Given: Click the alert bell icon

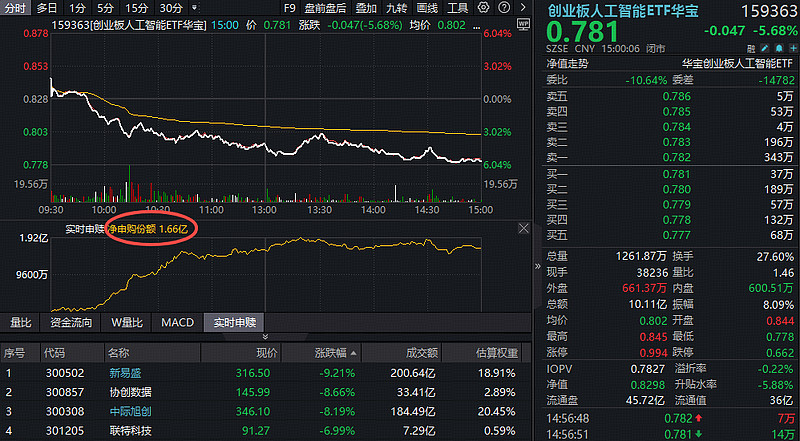Looking at the screenshot, I should coord(779,49).
